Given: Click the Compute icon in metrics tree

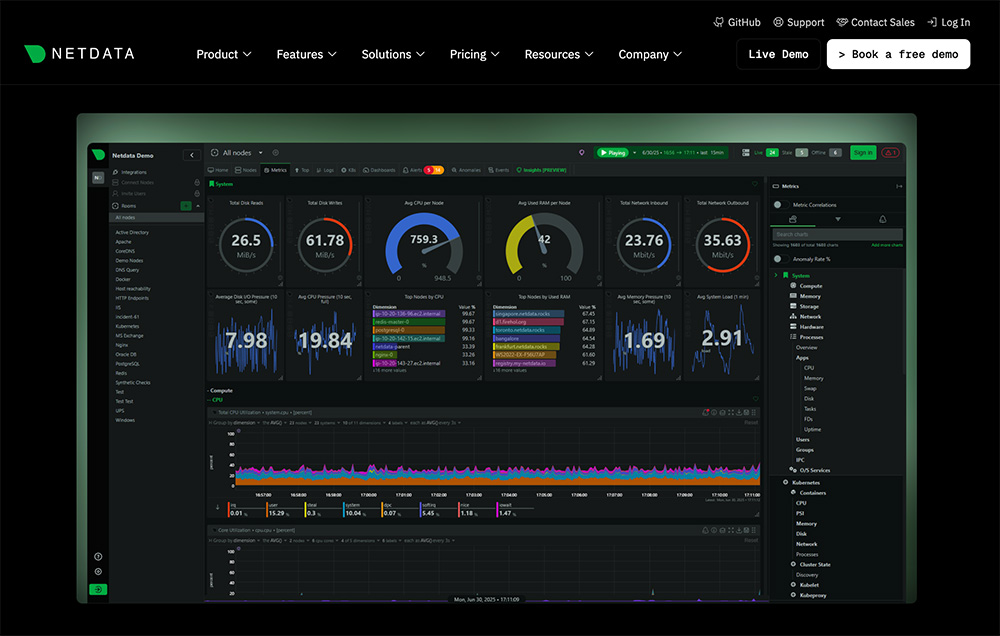Looking at the screenshot, I should [793, 286].
